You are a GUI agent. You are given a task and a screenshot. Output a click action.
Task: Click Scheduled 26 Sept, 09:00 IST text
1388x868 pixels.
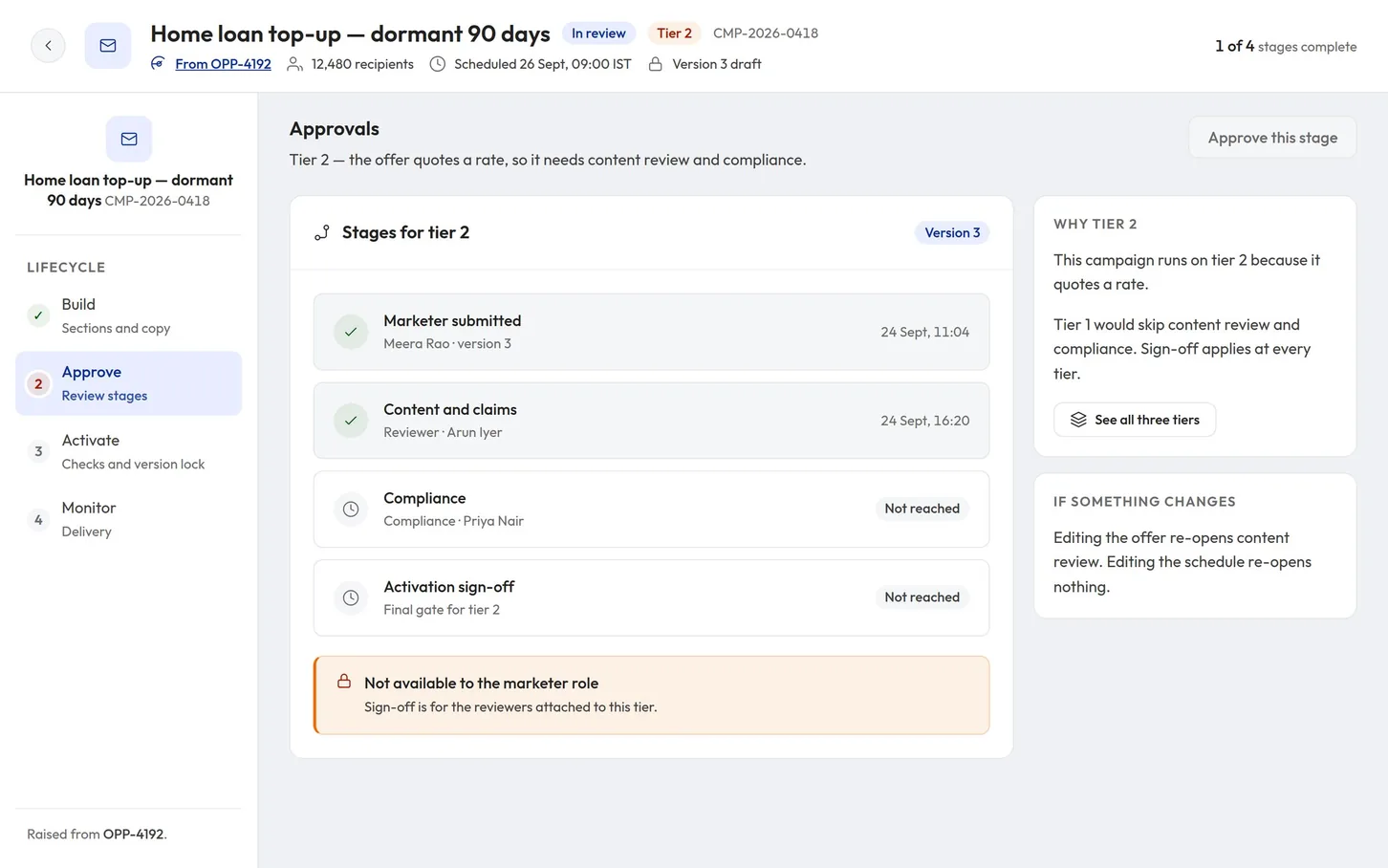[x=542, y=64]
